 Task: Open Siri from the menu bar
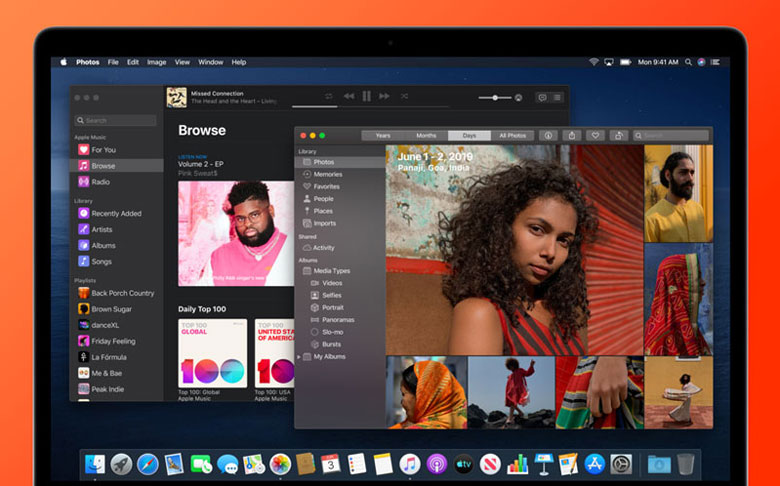click(x=701, y=62)
